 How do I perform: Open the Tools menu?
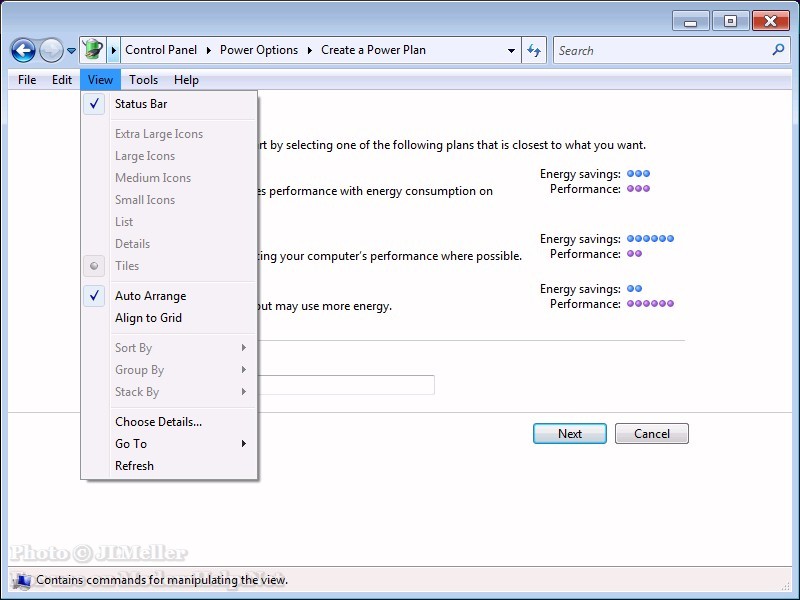(x=143, y=80)
